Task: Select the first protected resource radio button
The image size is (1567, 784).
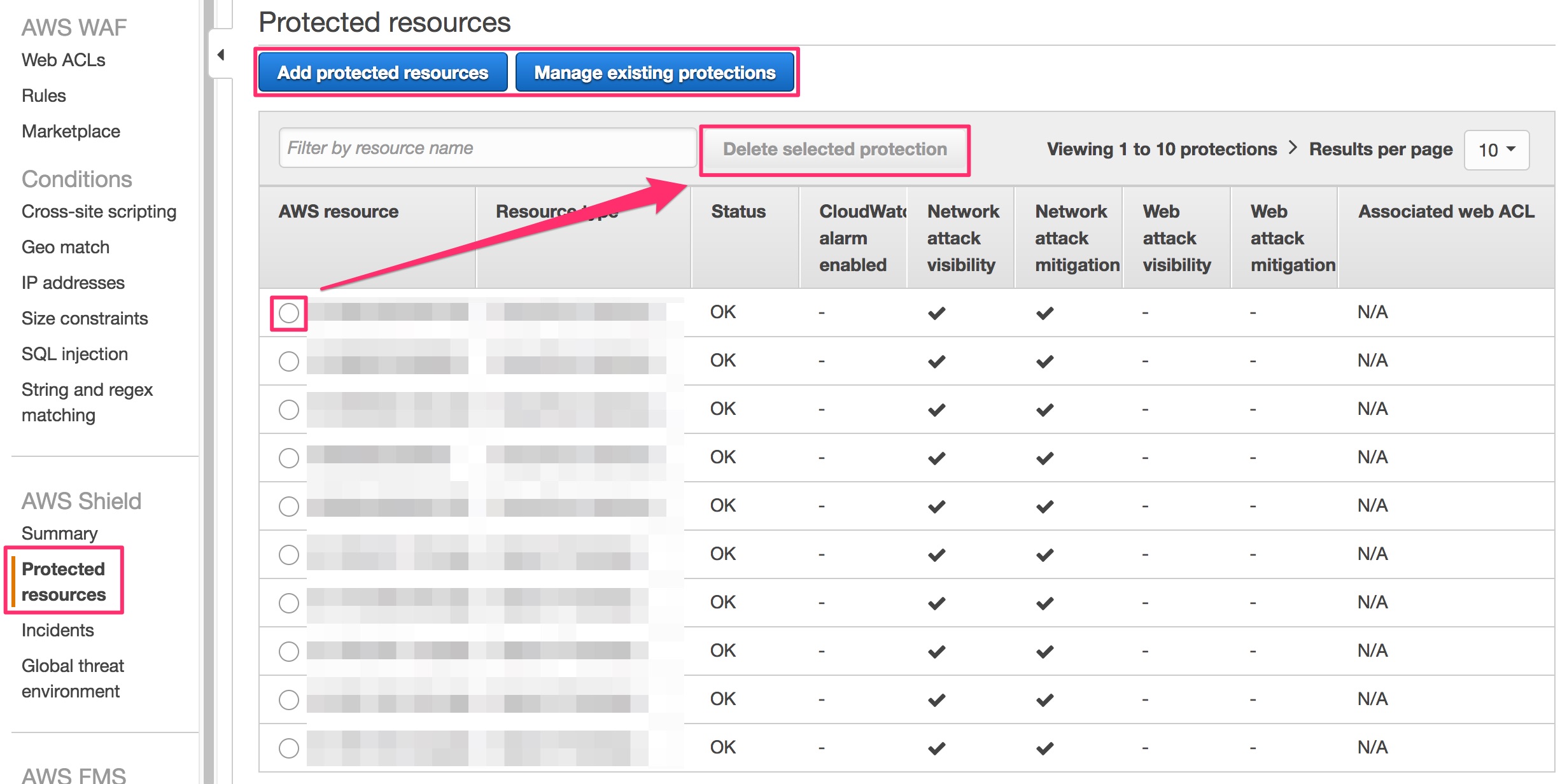Action: (290, 312)
